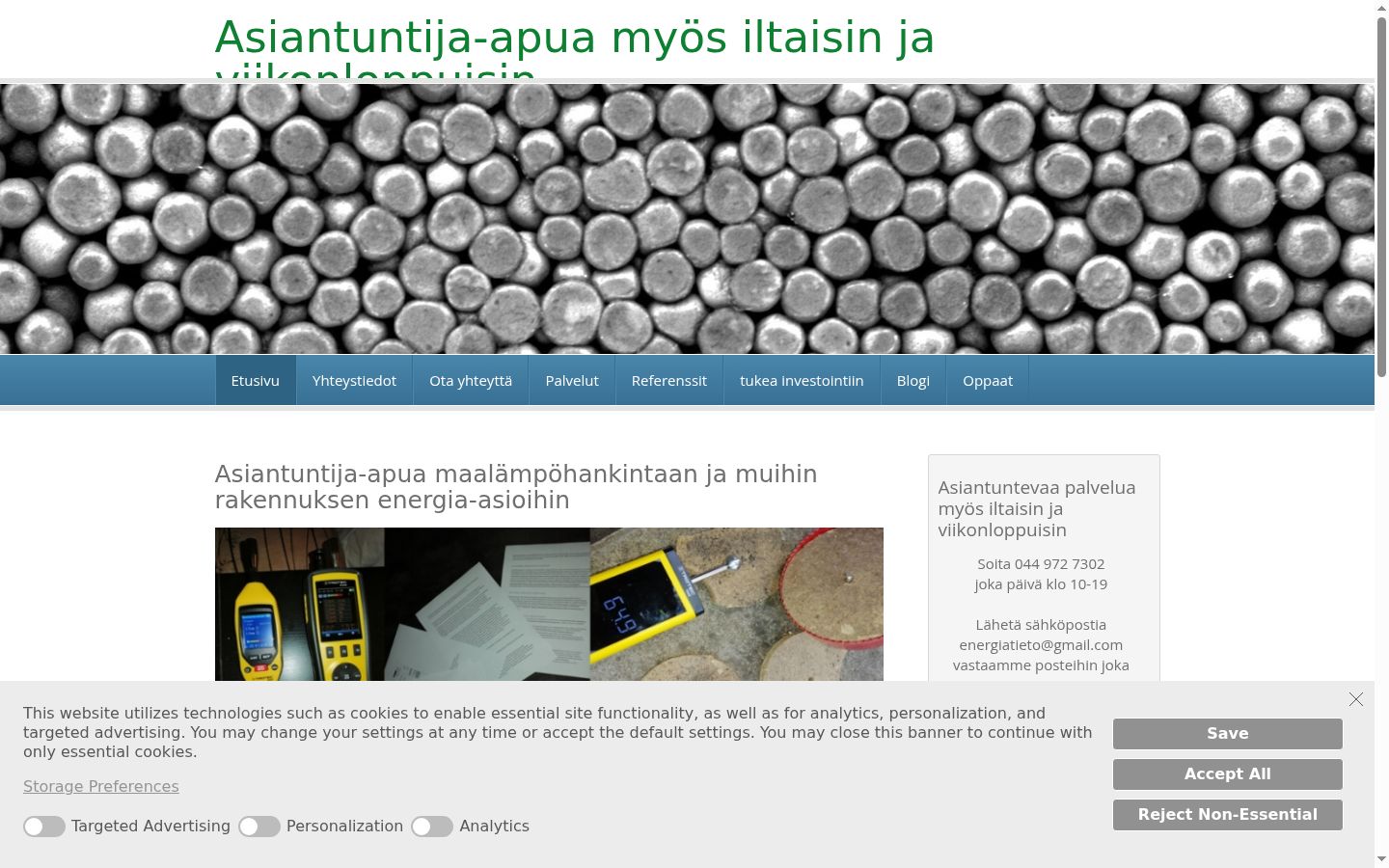Click the green site title heading

575,46
